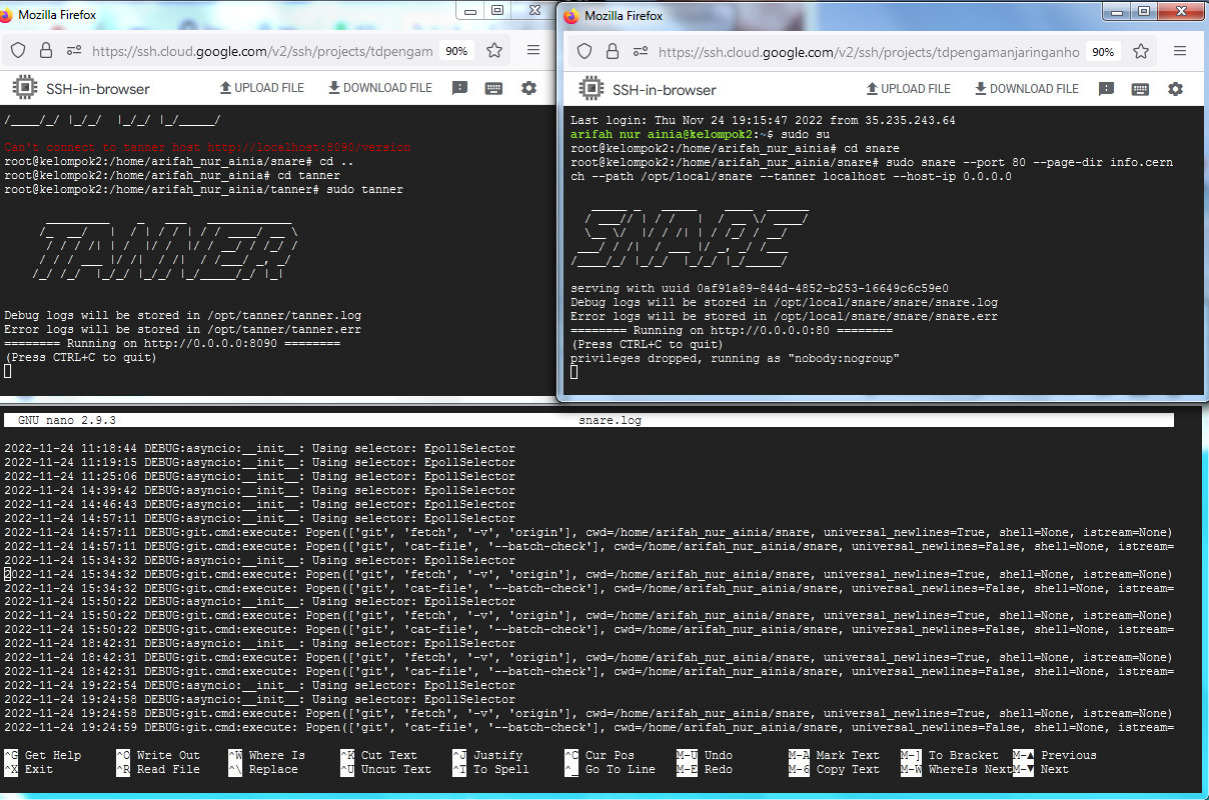The height and width of the screenshot is (800, 1209).
Task: Click nano "Go To Line" shortcut
Action: point(610,769)
